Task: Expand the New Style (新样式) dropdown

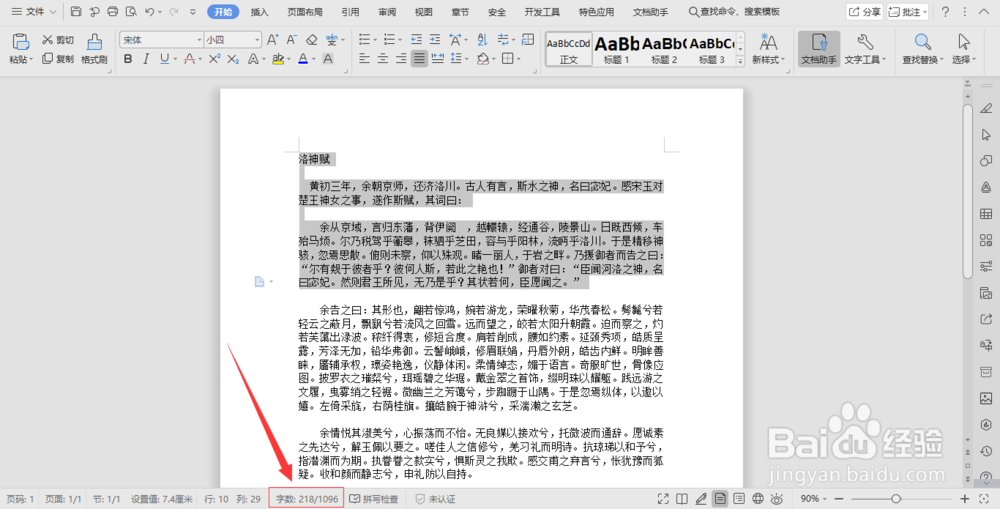Action: (783, 60)
